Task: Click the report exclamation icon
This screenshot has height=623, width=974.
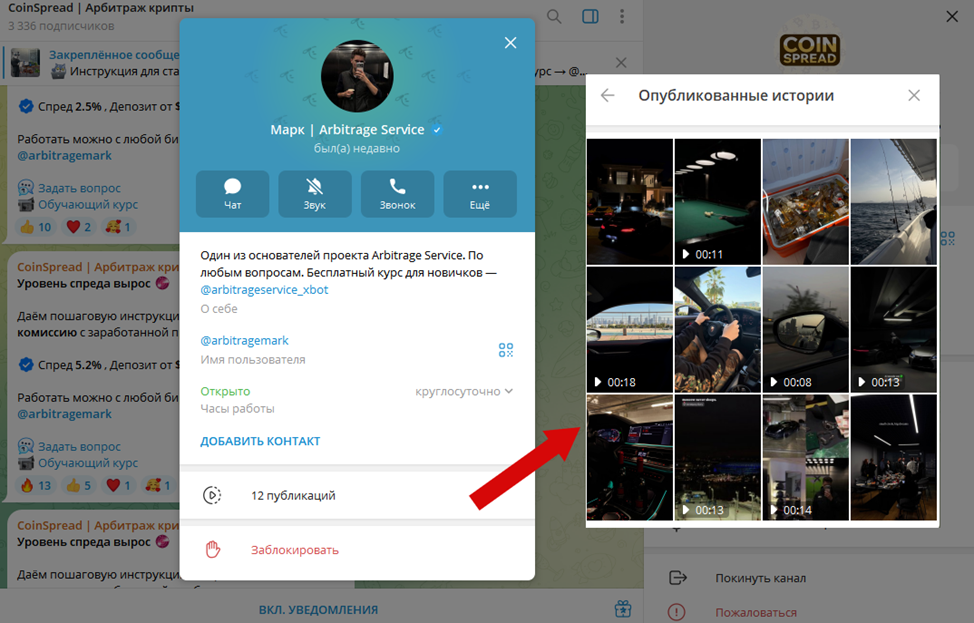Action: pyautogui.click(x=676, y=612)
